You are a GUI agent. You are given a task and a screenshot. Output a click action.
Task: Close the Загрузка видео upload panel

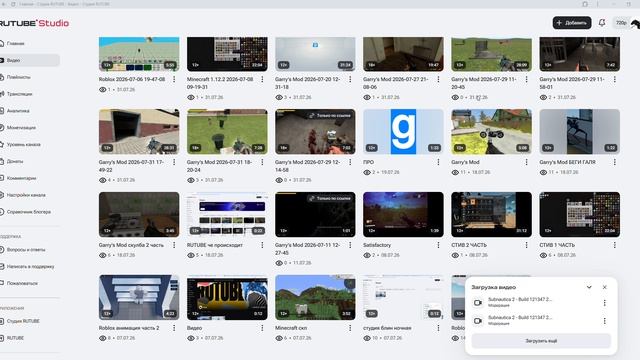pos(604,287)
